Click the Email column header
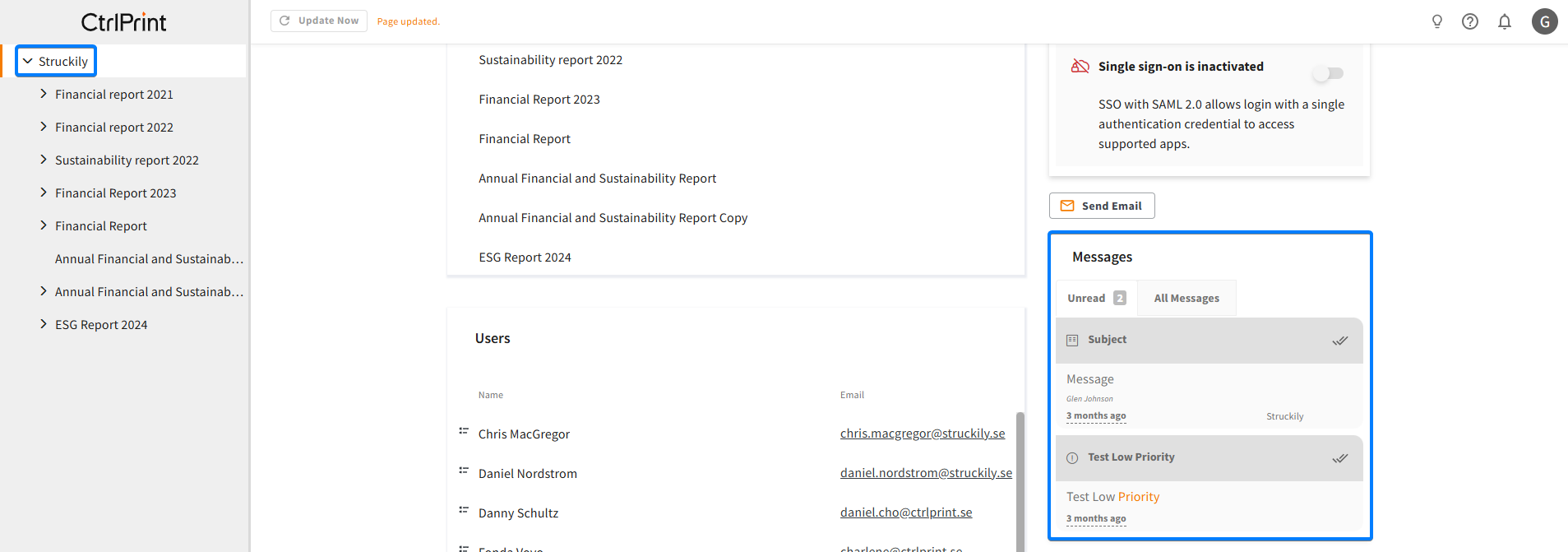 [x=852, y=395]
